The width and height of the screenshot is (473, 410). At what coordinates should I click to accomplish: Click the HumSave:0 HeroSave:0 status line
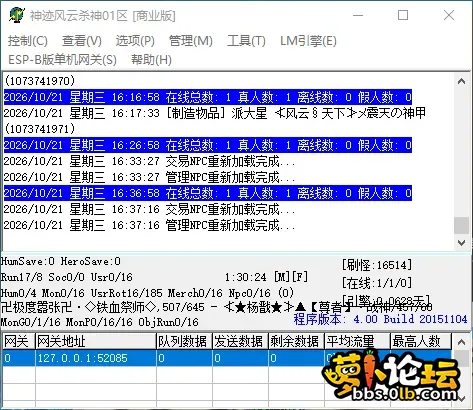coord(61,261)
